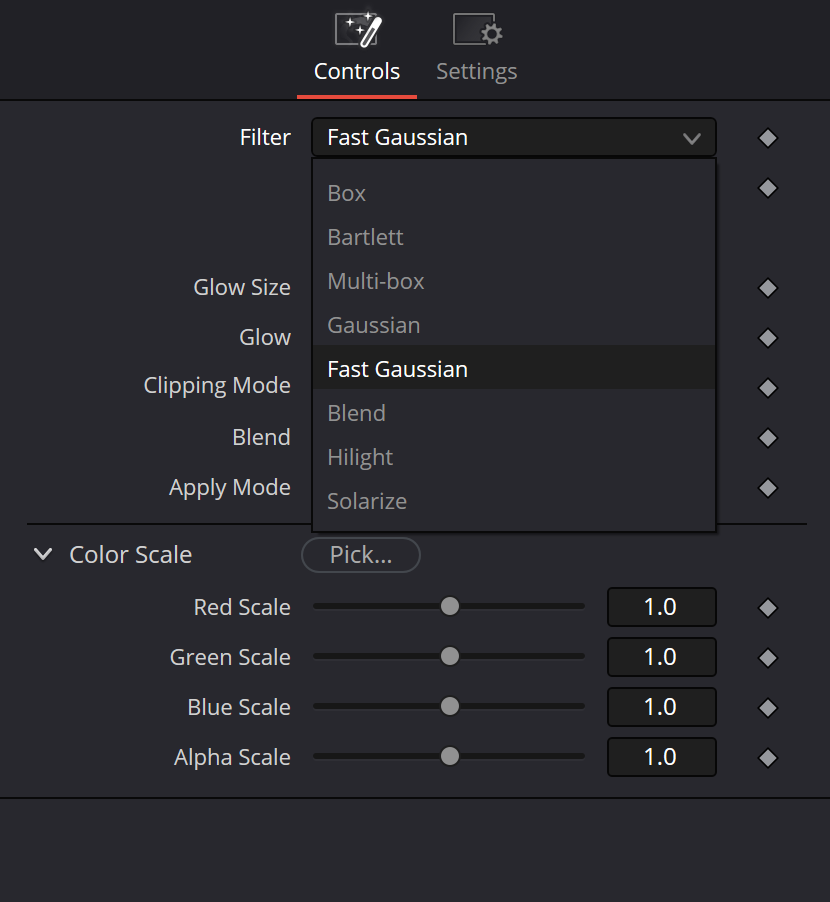
Task: Choose Blend filter option
Action: click(514, 413)
